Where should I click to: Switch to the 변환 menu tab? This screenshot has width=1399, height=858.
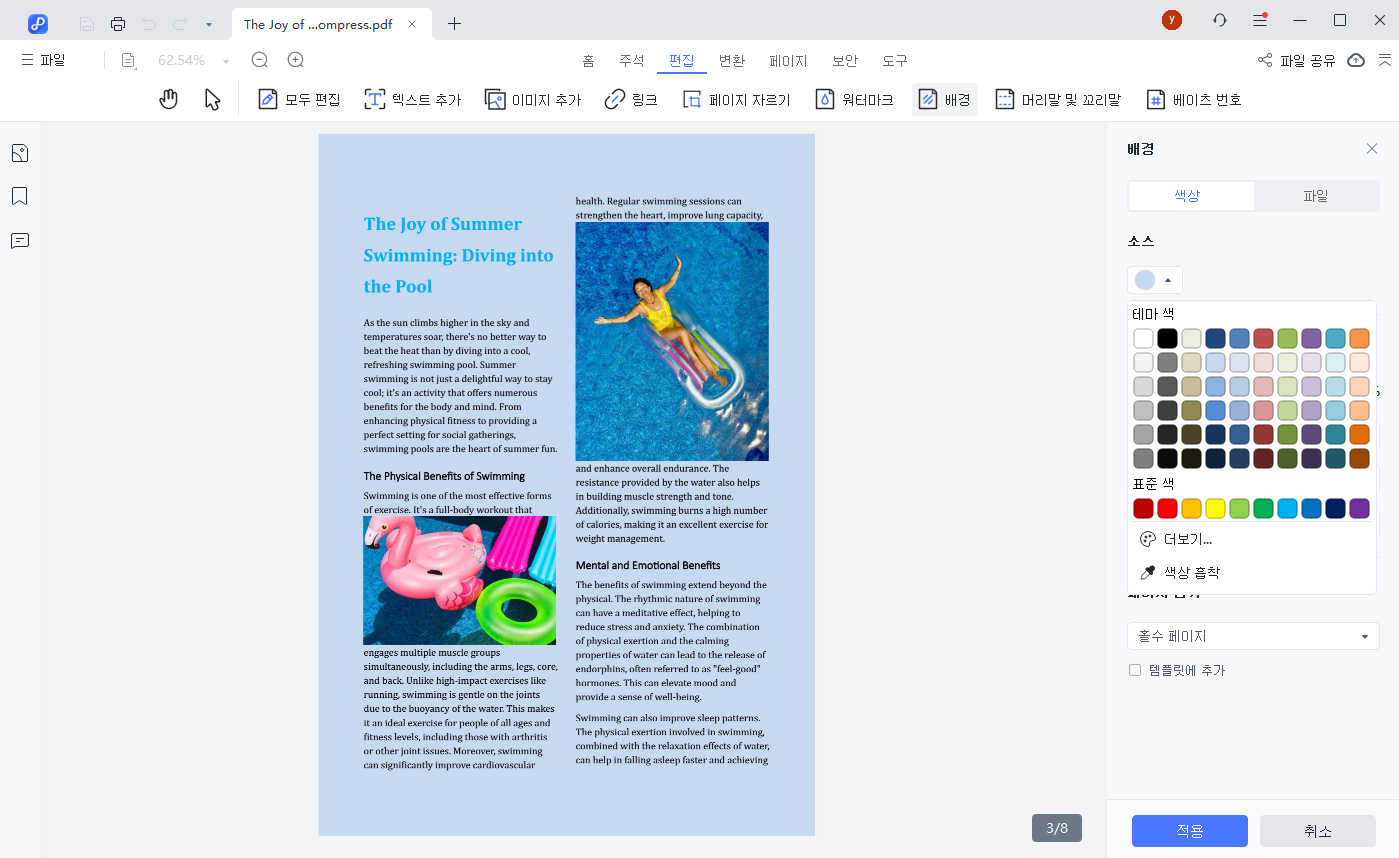732,60
